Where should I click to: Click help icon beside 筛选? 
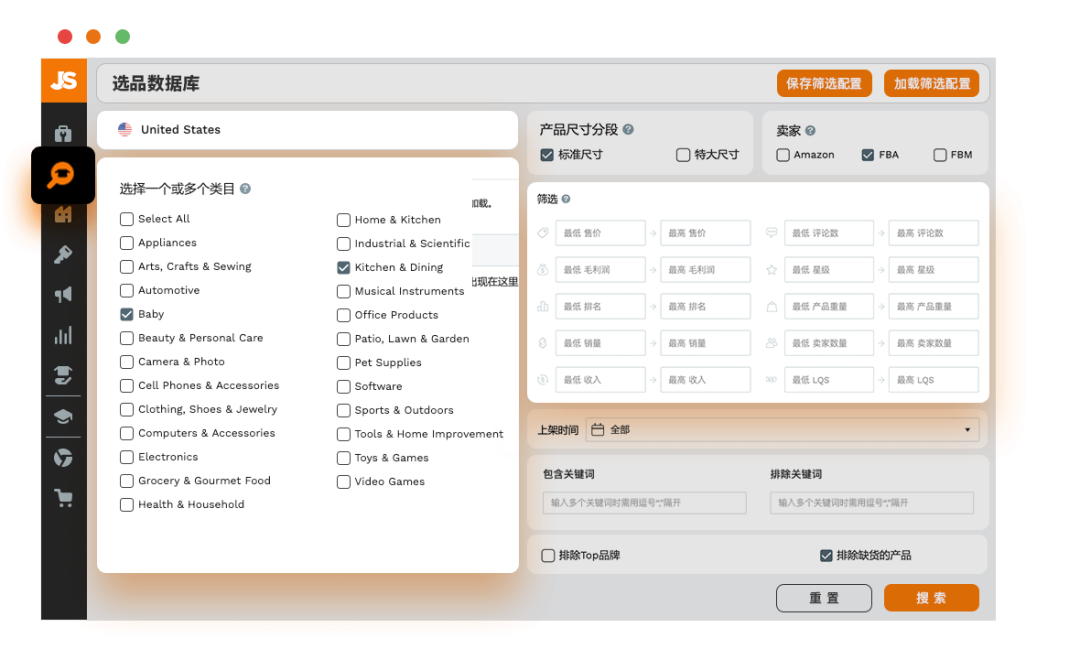point(566,199)
